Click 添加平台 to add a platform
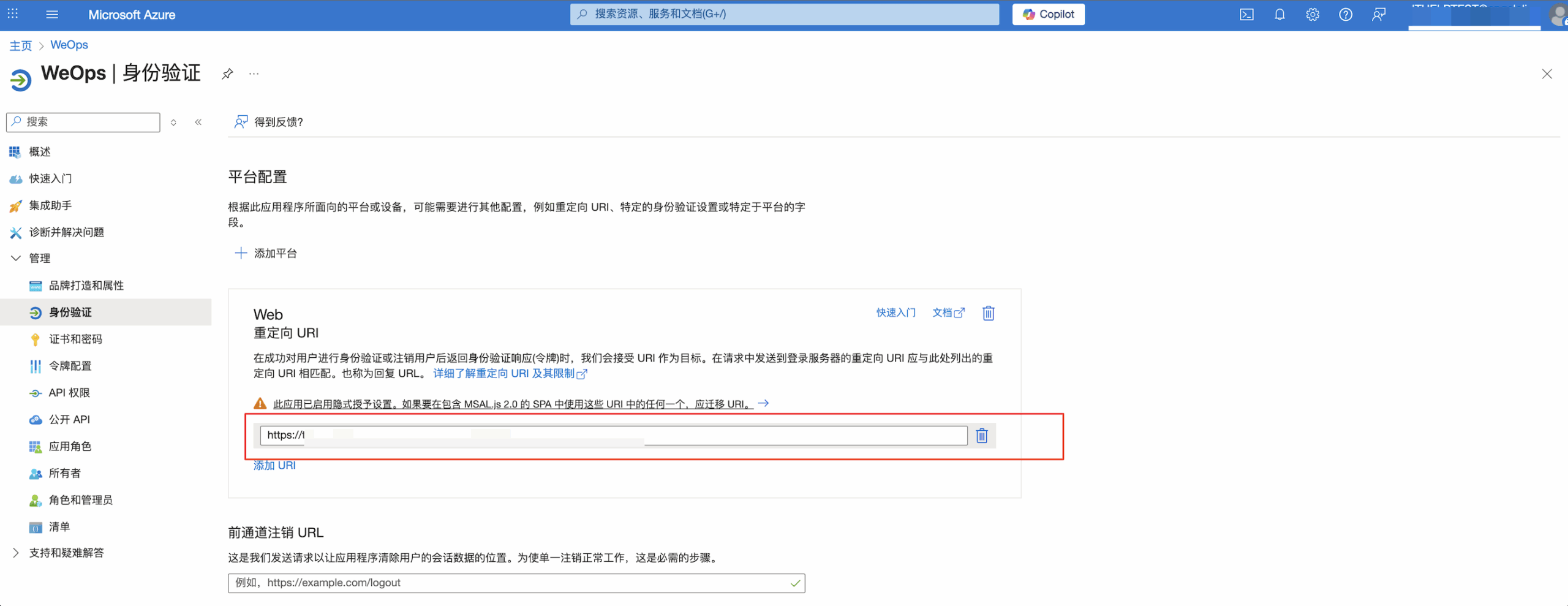 (266, 254)
